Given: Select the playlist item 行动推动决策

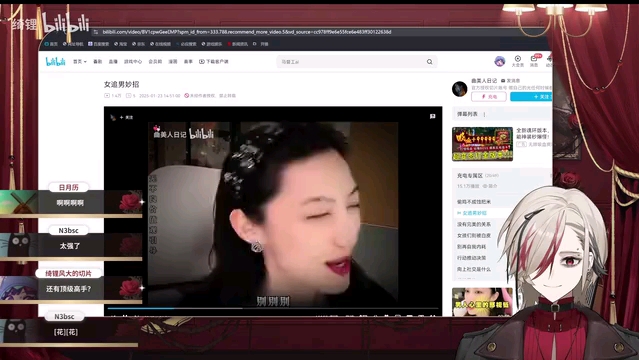Looking at the screenshot, I should click(472, 258).
